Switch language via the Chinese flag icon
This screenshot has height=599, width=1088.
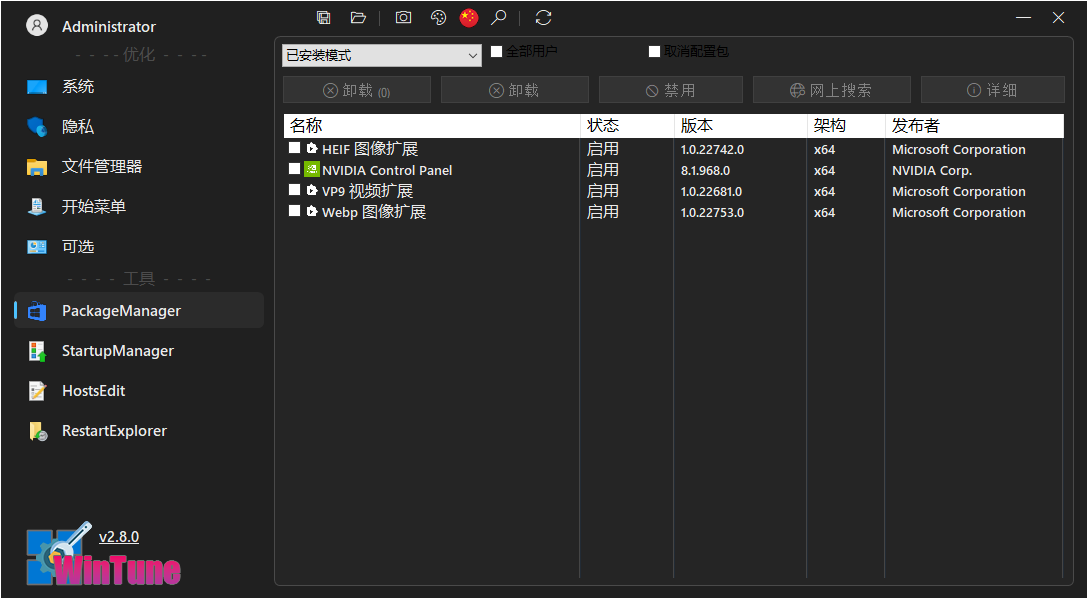[468, 17]
